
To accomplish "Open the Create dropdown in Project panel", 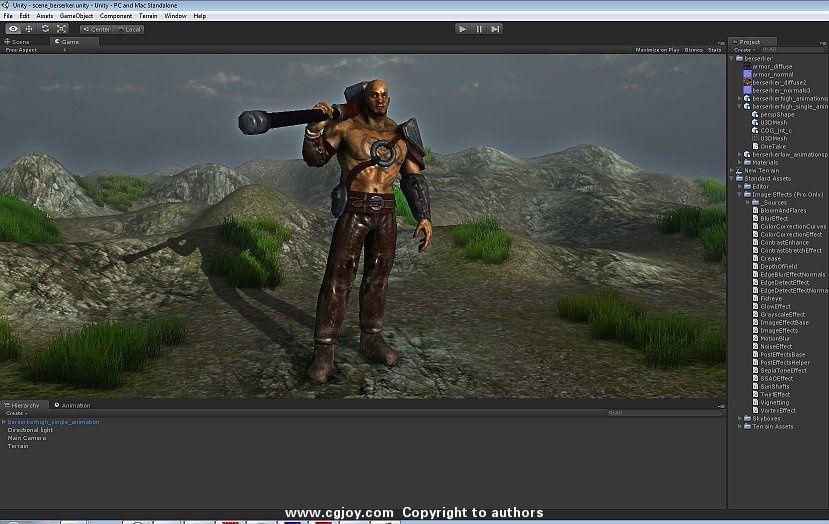I will (x=743, y=49).
